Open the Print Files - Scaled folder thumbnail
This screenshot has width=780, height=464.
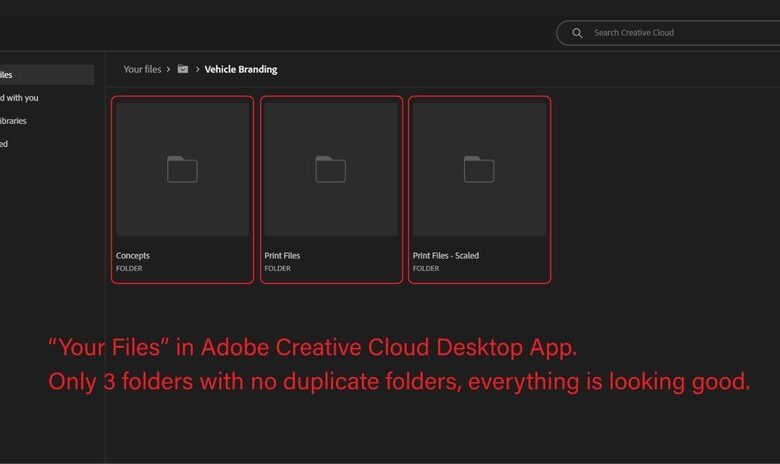click(x=479, y=169)
